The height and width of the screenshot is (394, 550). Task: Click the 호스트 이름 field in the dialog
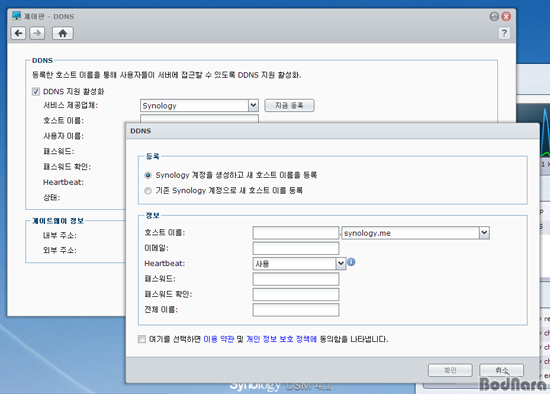tap(296, 233)
